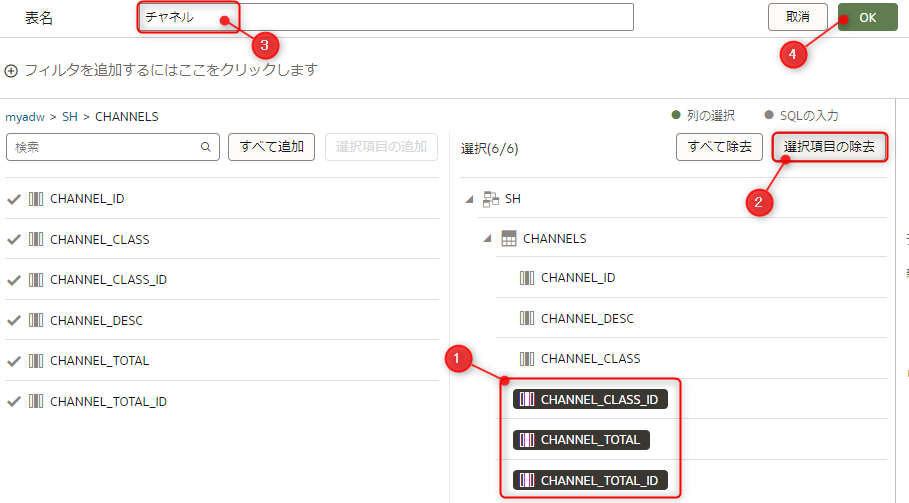Image resolution: width=909 pixels, height=503 pixels.
Task: Select highlighted CHANNEL_TOTAL in selection tree
Action: click(x=581, y=440)
